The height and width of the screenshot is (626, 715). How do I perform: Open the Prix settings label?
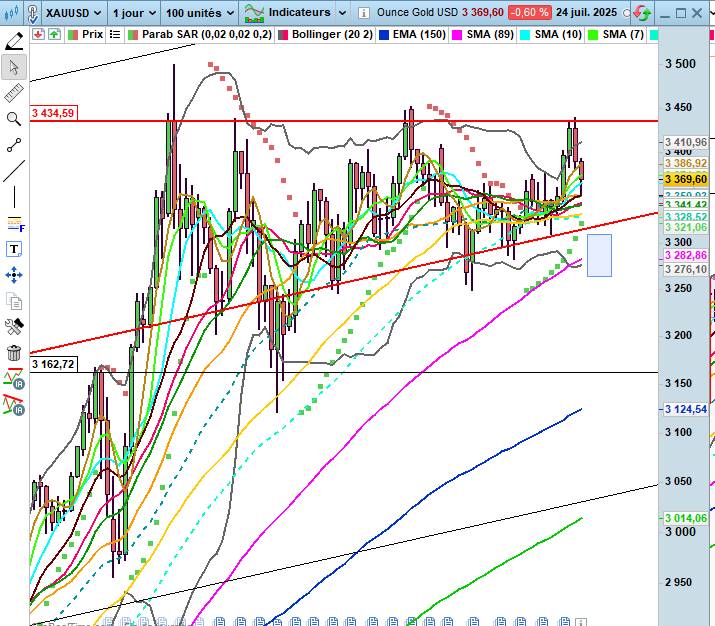click(x=93, y=34)
